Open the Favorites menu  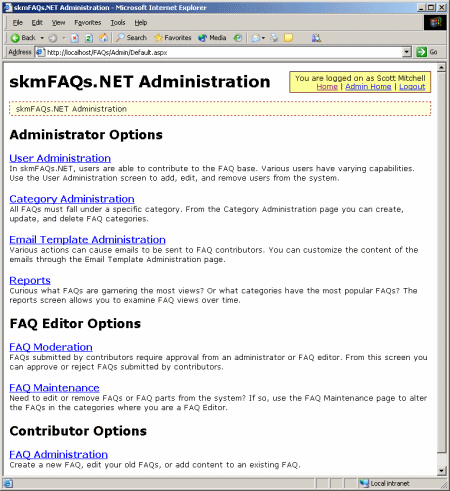[88, 23]
